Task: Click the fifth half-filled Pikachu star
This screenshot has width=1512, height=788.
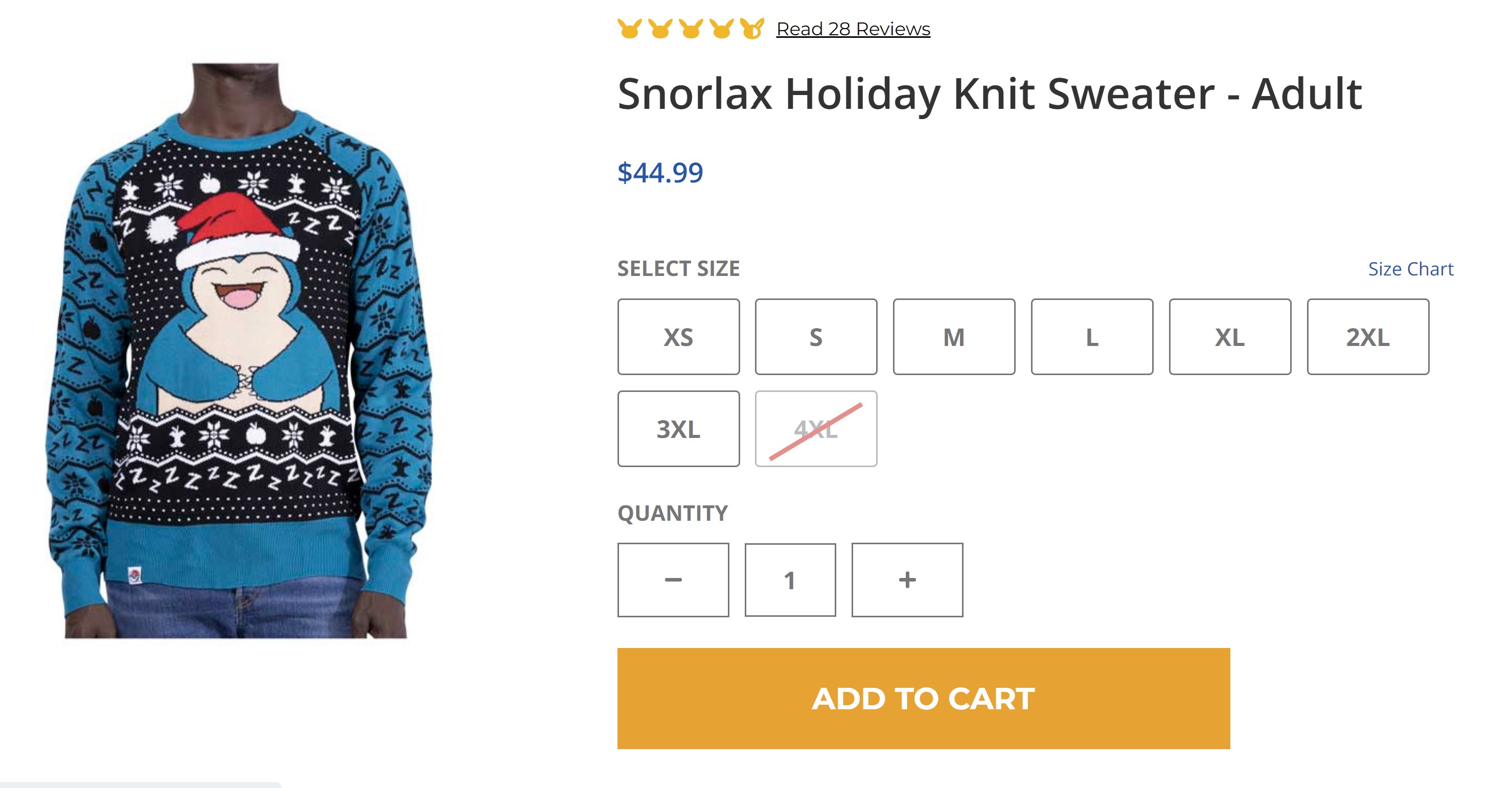Action: [x=752, y=28]
